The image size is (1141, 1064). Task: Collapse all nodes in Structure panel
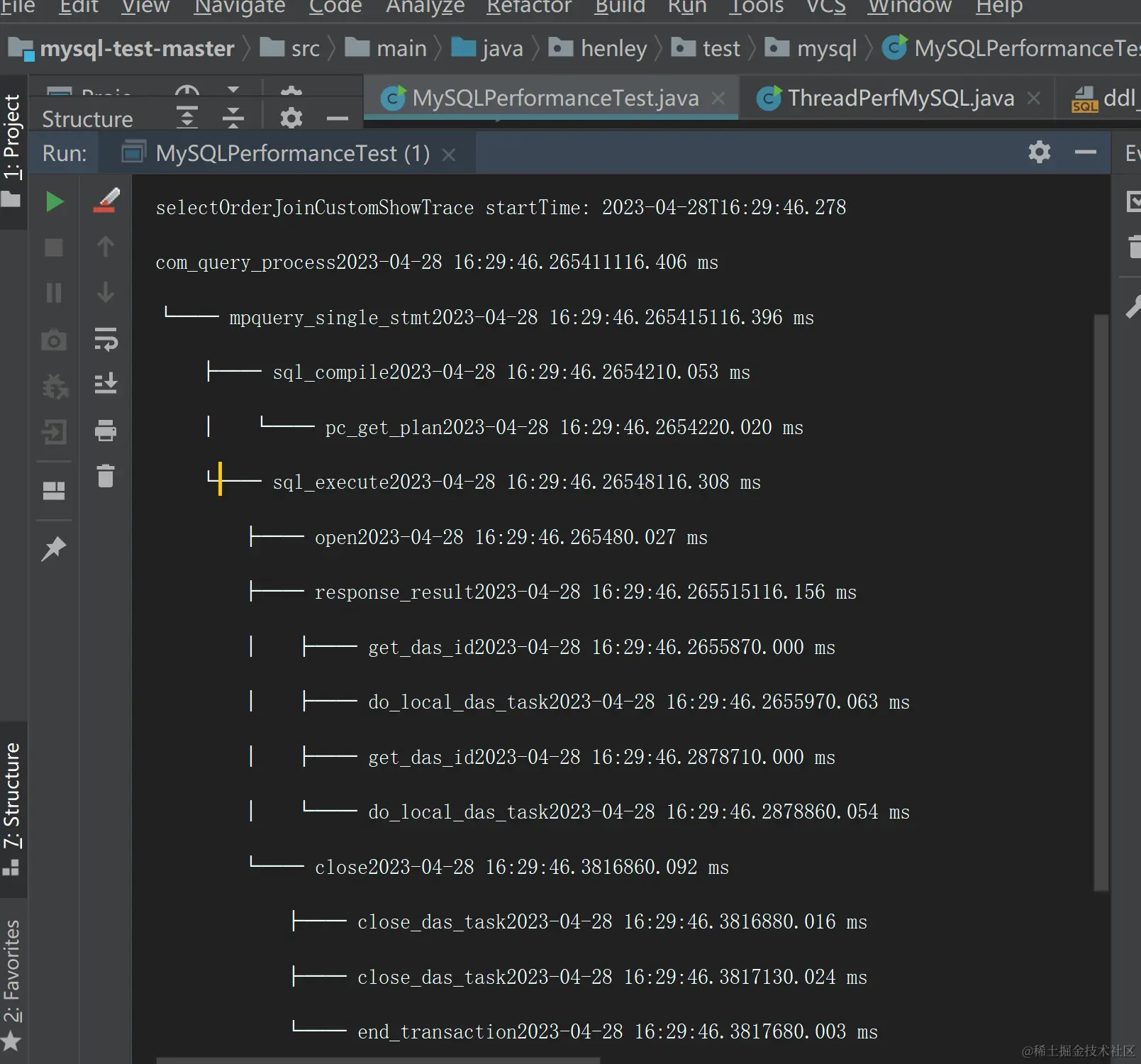pos(233,117)
